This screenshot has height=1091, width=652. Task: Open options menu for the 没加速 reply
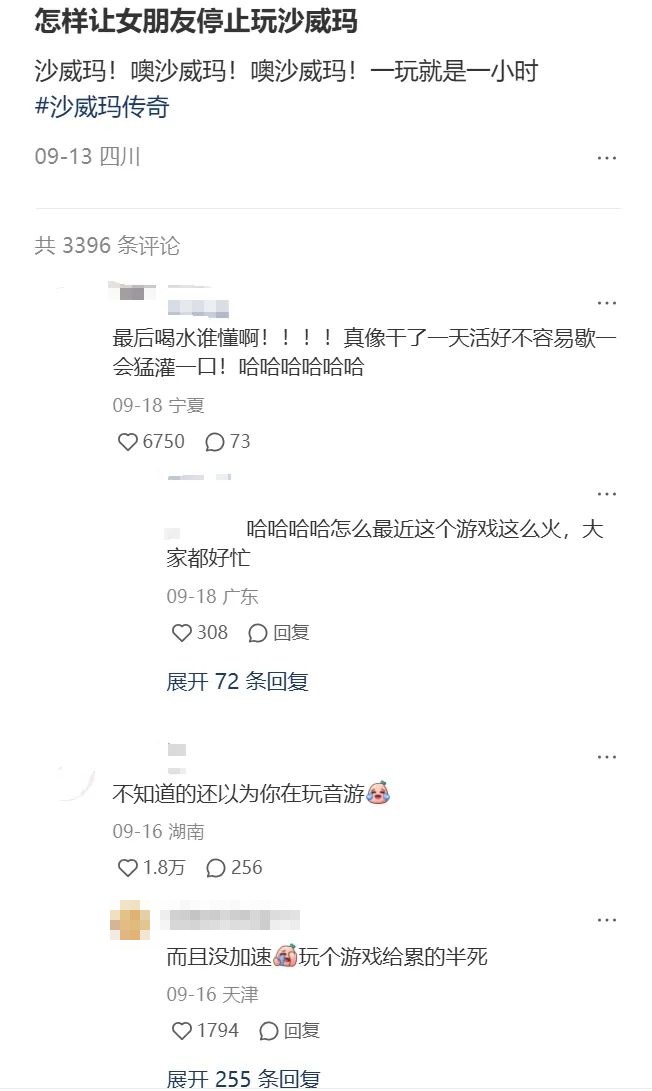point(607,920)
